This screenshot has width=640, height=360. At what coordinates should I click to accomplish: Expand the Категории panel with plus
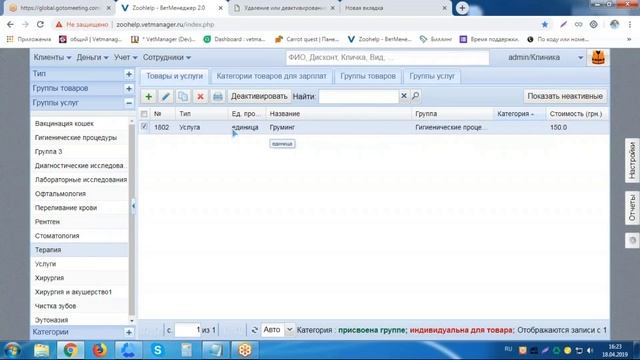[x=129, y=332]
